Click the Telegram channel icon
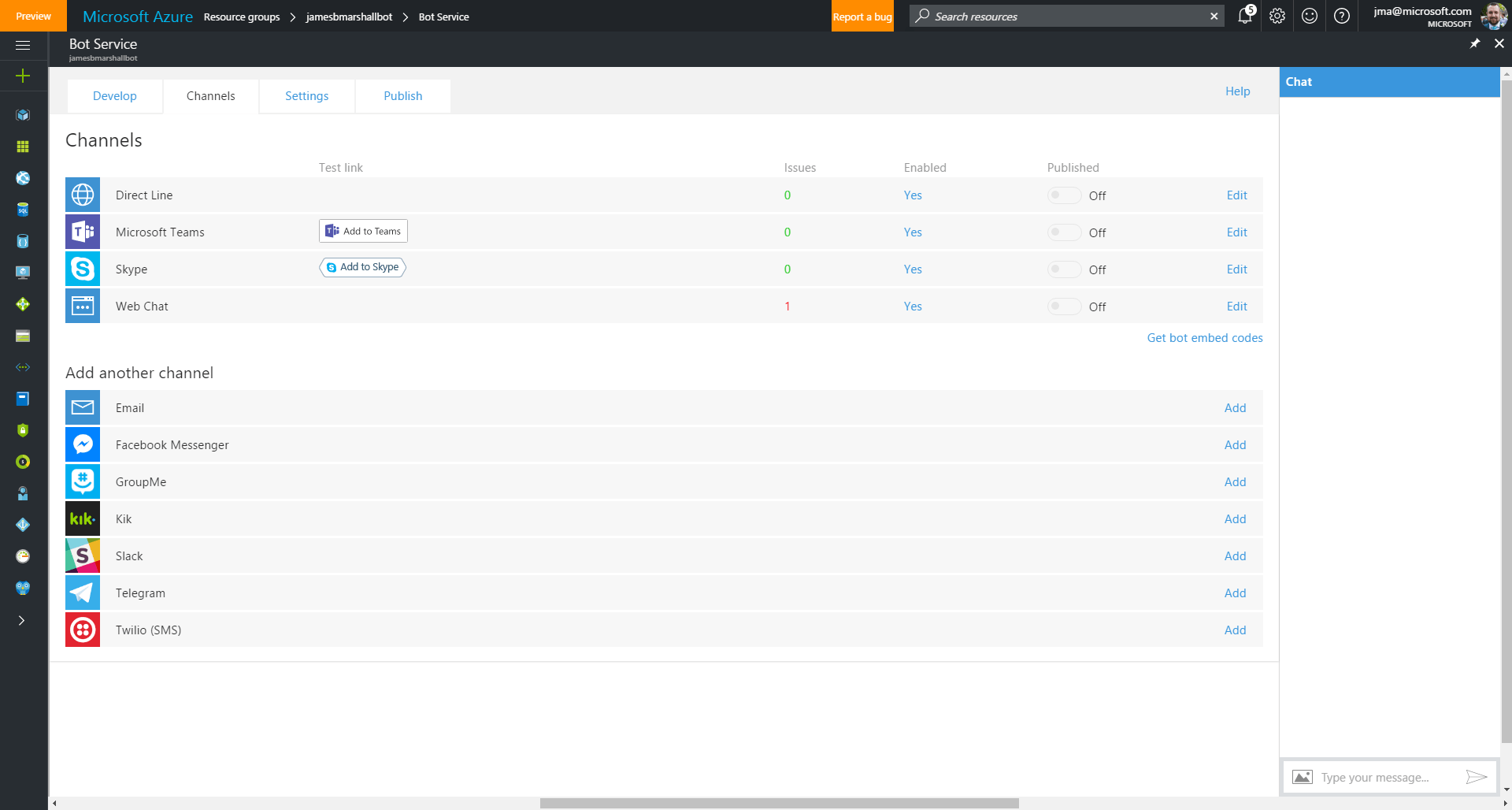Viewport: 1512px width, 810px height. [83, 593]
